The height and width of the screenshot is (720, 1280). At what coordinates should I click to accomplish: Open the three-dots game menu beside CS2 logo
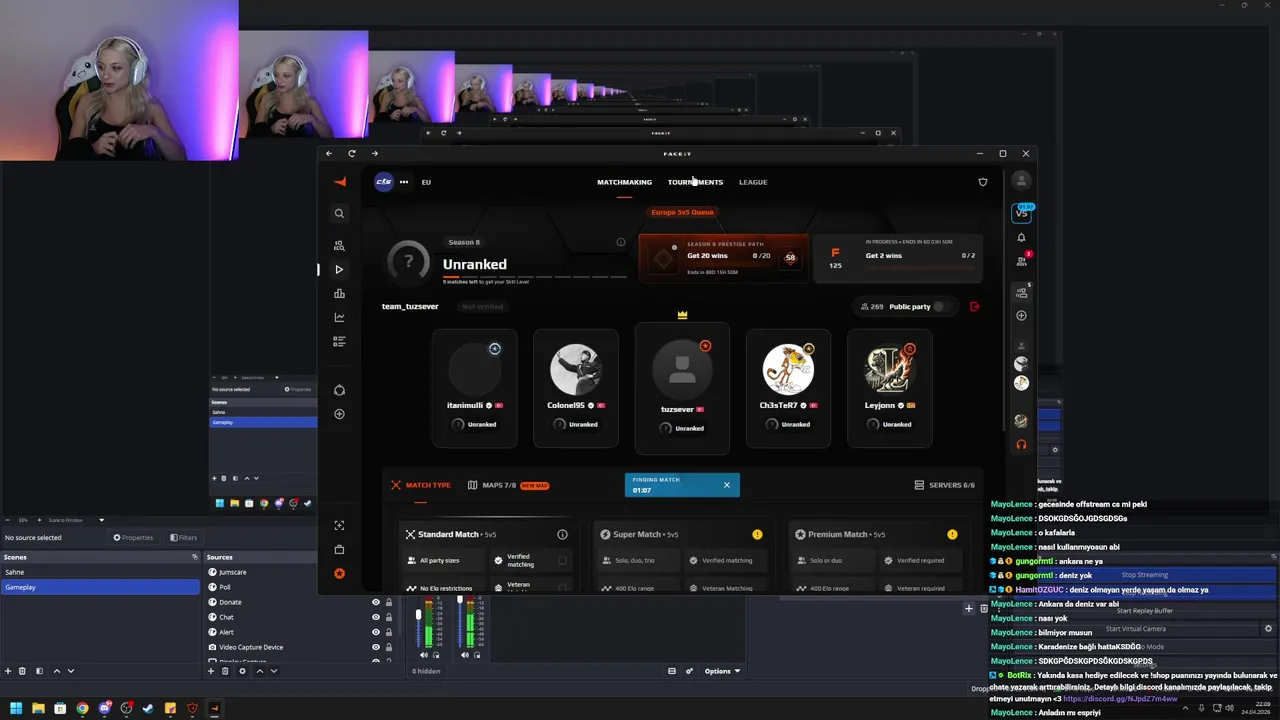click(x=404, y=182)
